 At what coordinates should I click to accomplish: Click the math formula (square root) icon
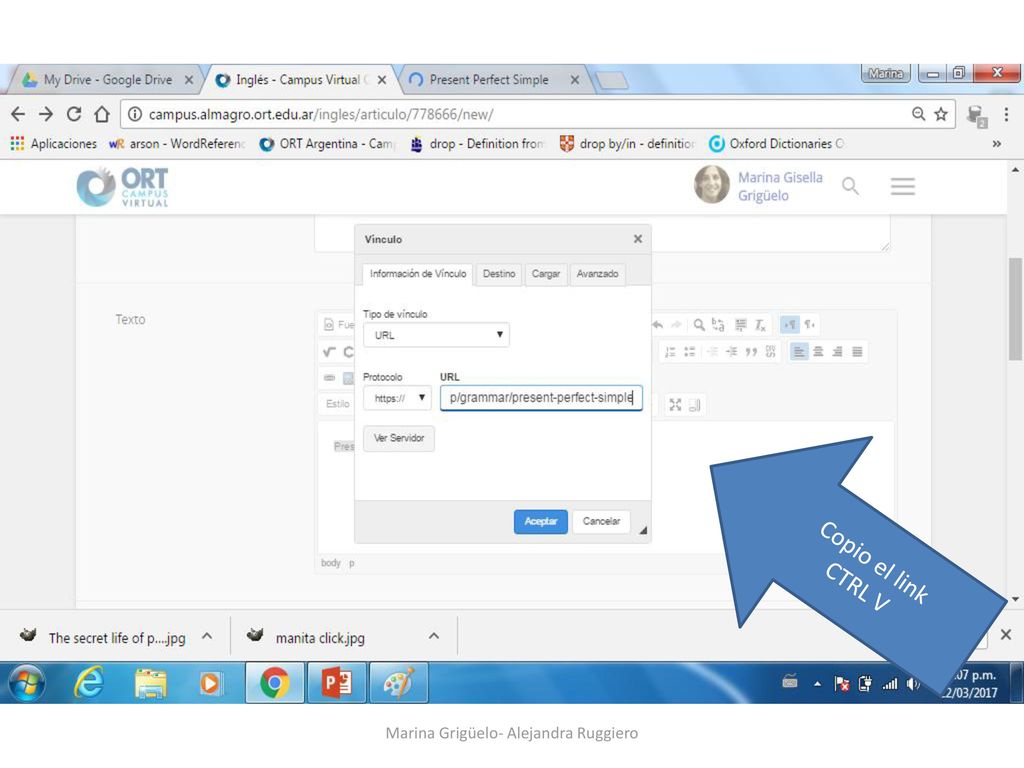(x=329, y=352)
